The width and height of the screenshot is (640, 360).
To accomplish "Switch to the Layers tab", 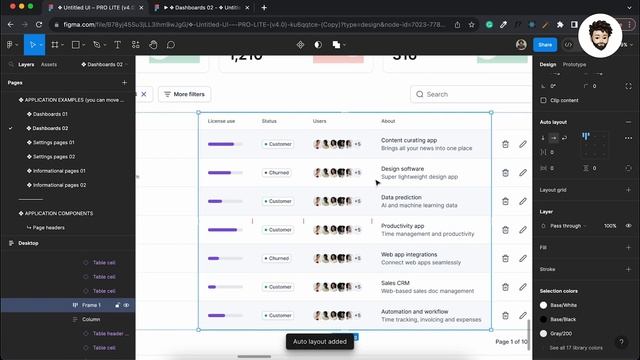I will coord(26,64).
